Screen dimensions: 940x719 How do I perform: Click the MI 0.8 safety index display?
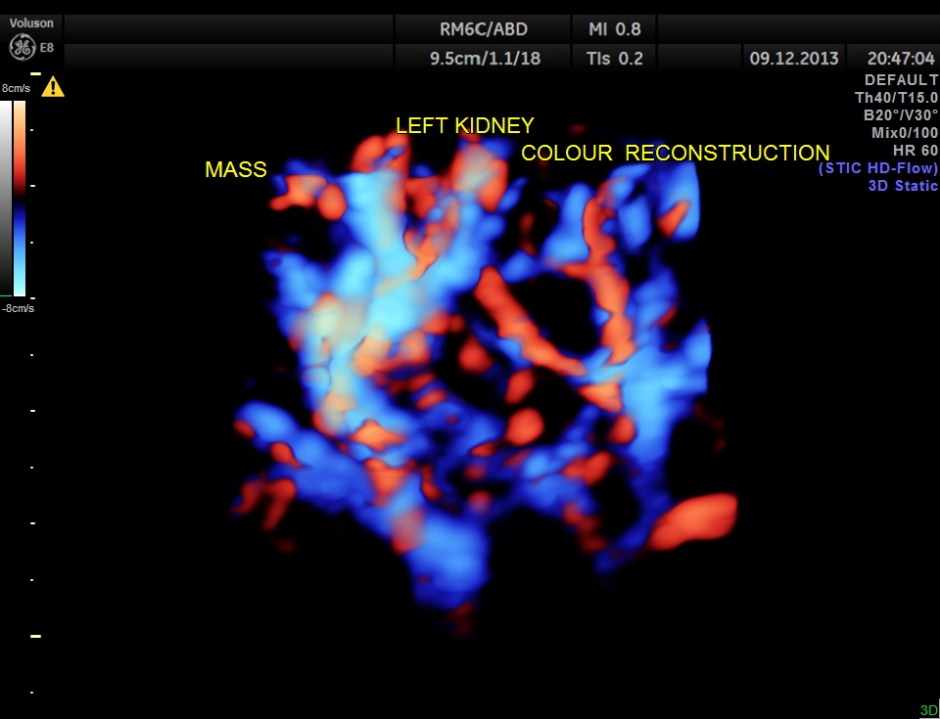[x=613, y=29]
